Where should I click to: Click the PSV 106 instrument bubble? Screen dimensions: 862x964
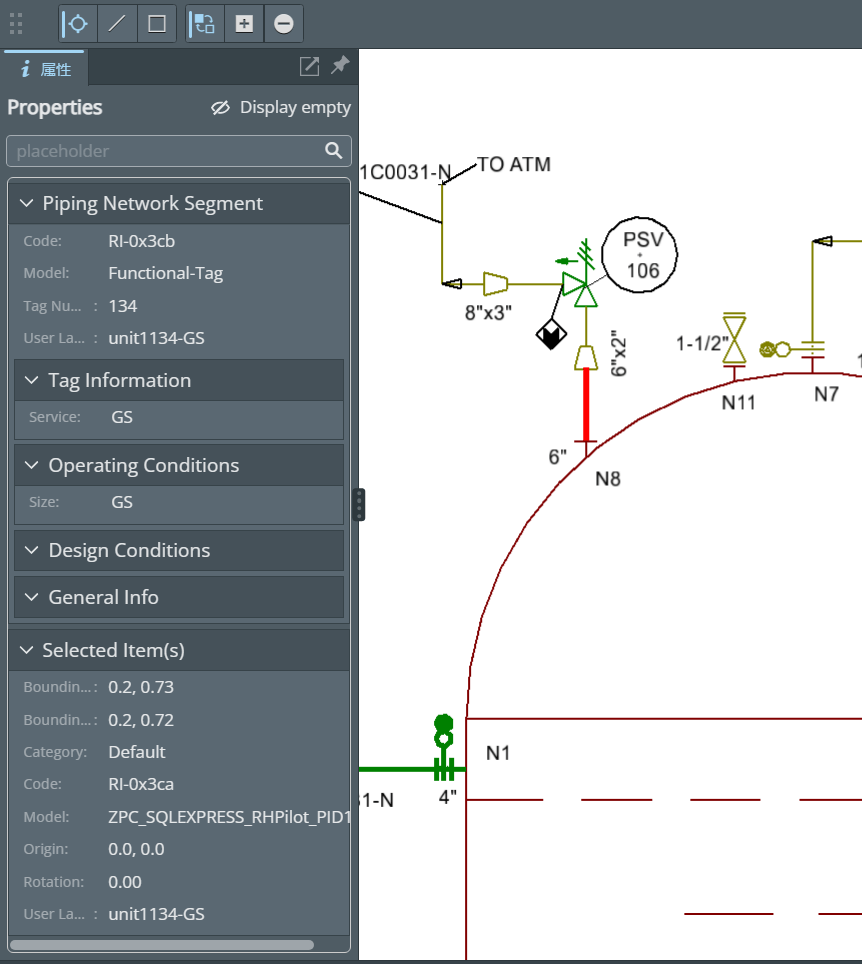click(641, 255)
